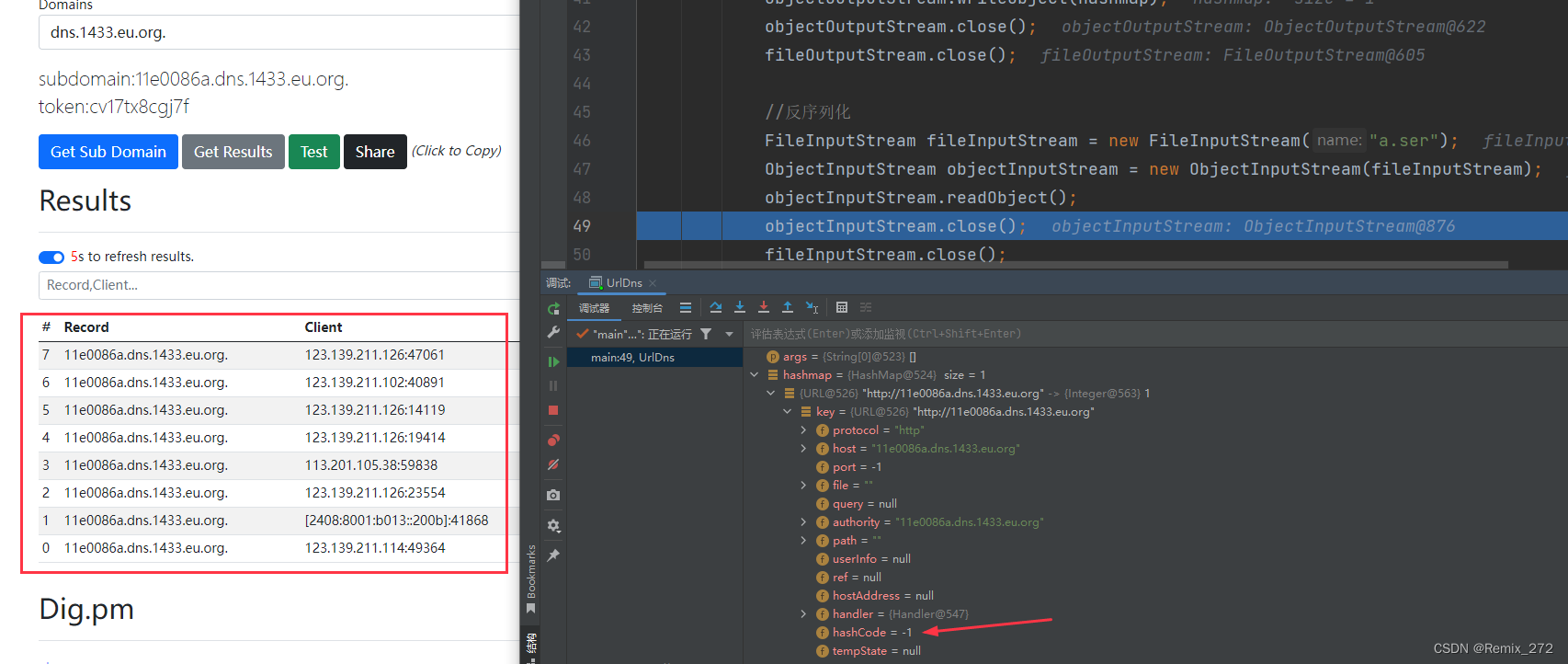Click the Step Into icon
This screenshot has height=664, width=1568.
[x=740, y=308]
